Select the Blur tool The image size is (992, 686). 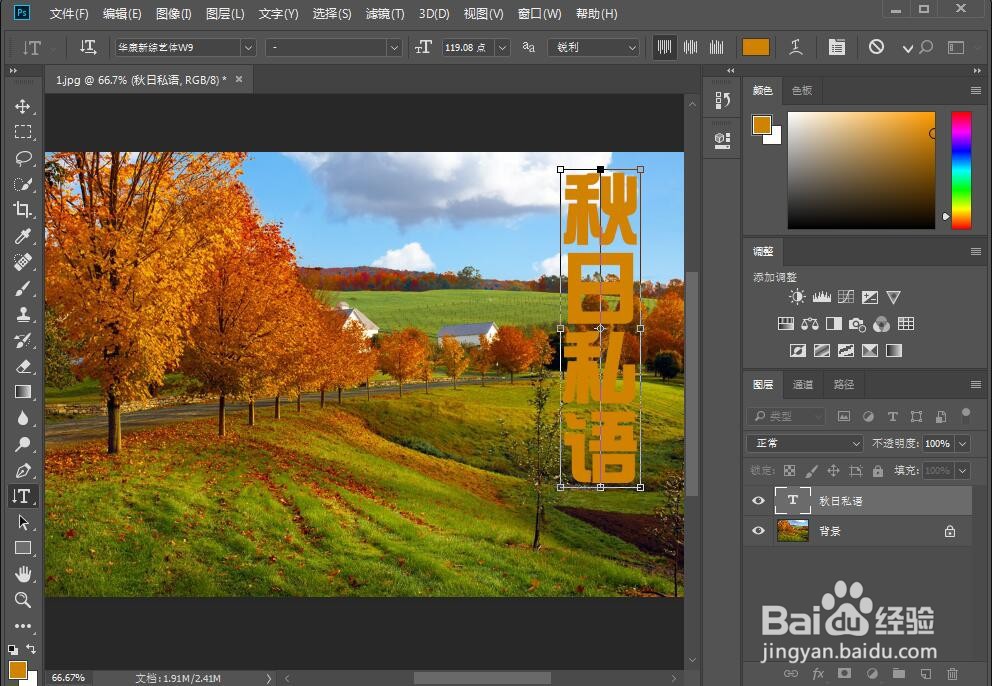23,418
